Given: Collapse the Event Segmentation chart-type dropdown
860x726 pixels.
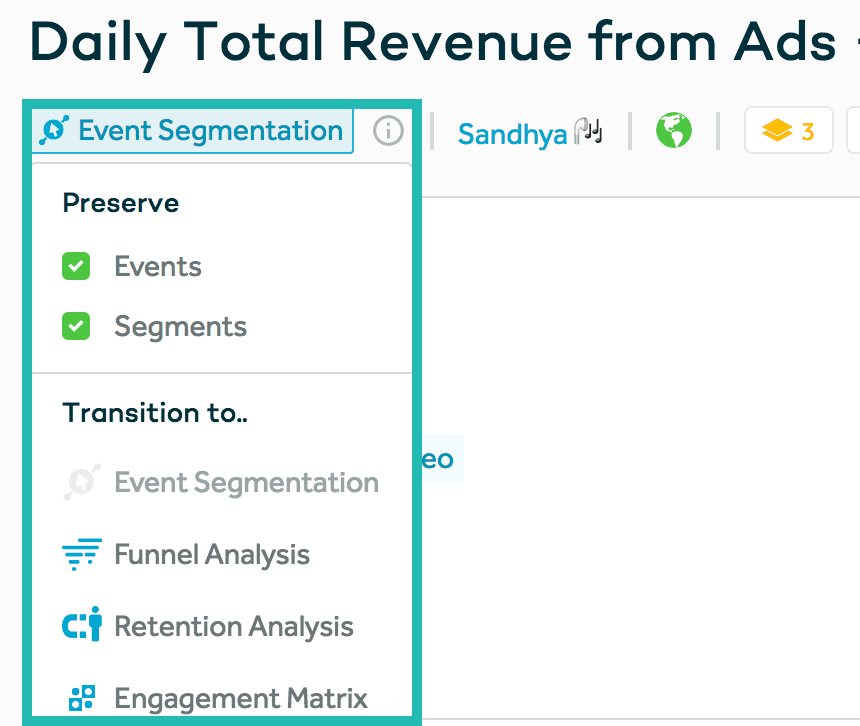Looking at the screenshot, I should coord(193,131).
